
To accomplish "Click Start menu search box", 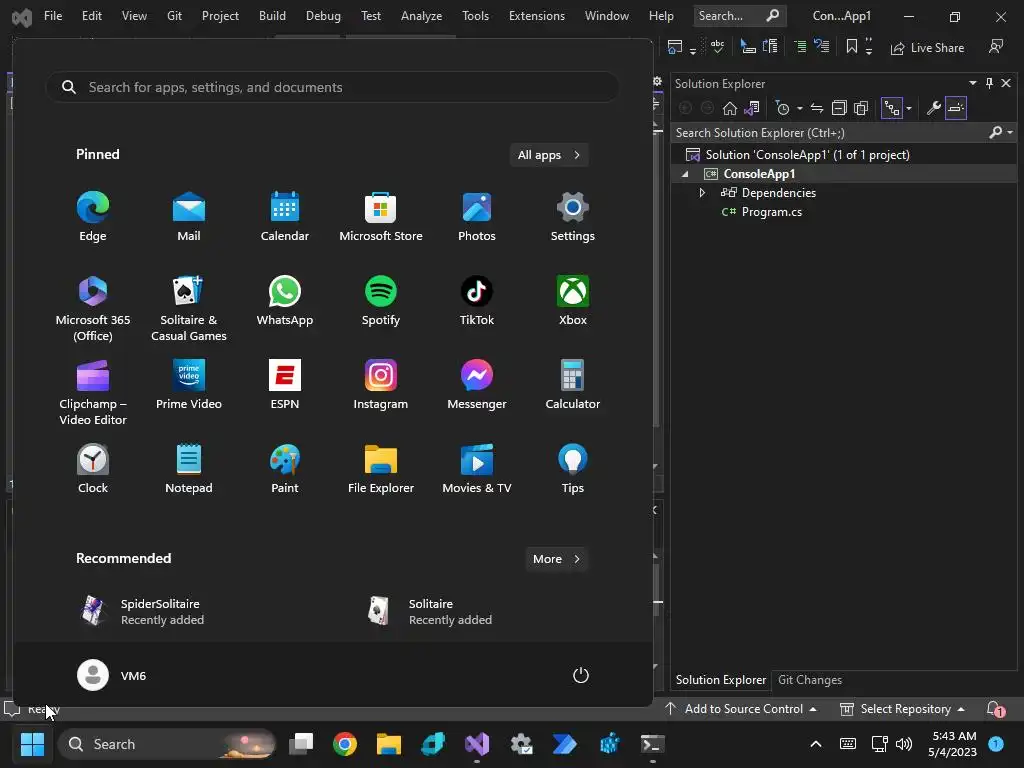I will point(332,87).
